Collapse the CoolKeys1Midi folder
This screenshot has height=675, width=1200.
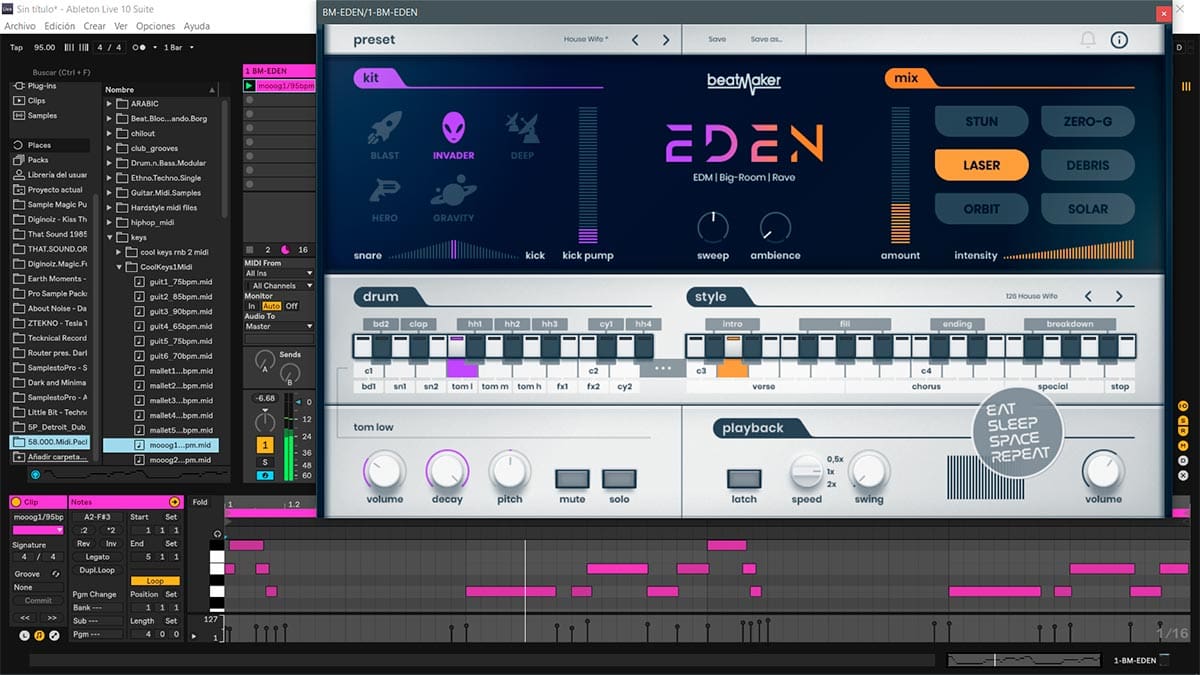[x=120, y=267]
